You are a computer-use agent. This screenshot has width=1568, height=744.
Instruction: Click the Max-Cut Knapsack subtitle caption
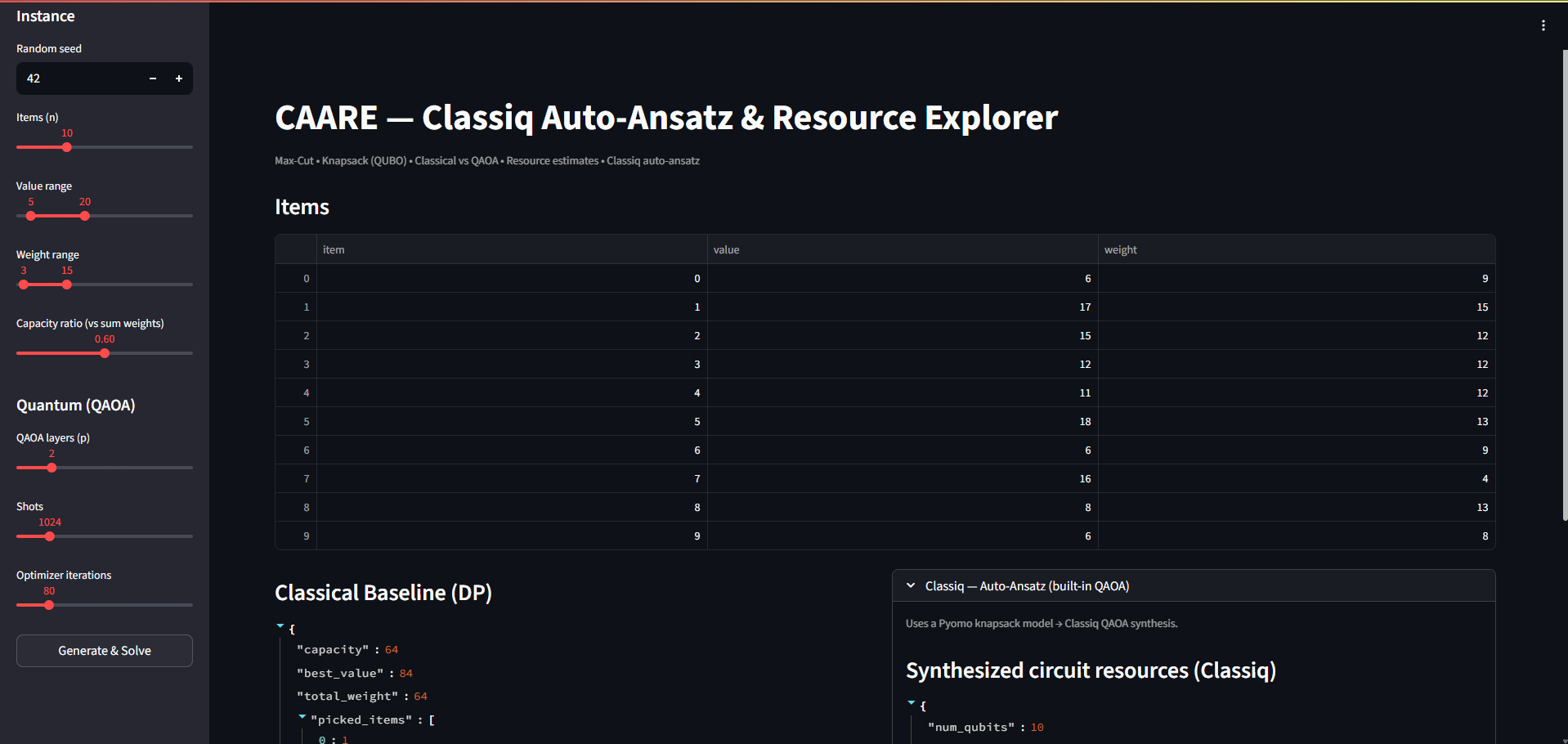(487, 161)
